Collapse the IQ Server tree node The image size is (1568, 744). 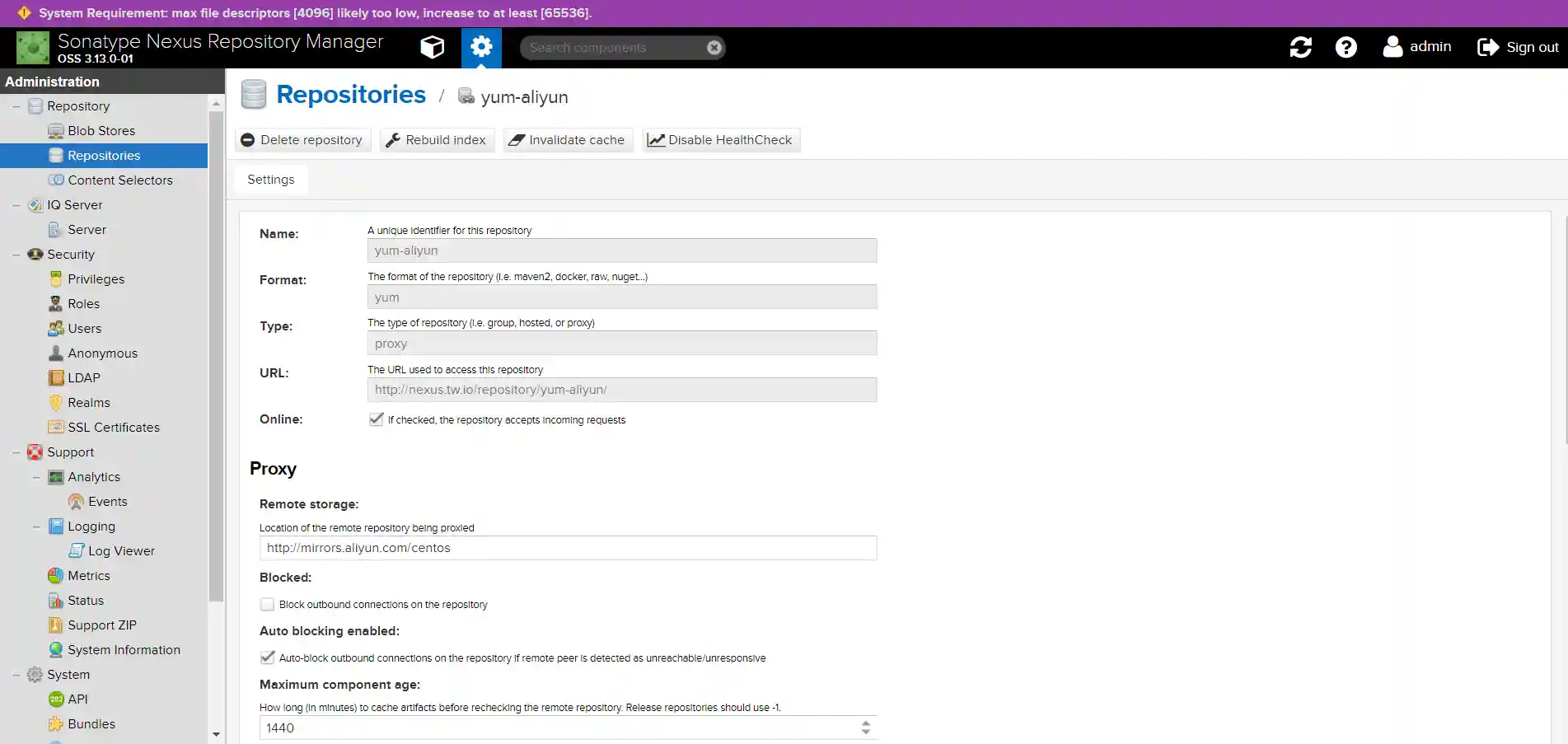point(16,205)
